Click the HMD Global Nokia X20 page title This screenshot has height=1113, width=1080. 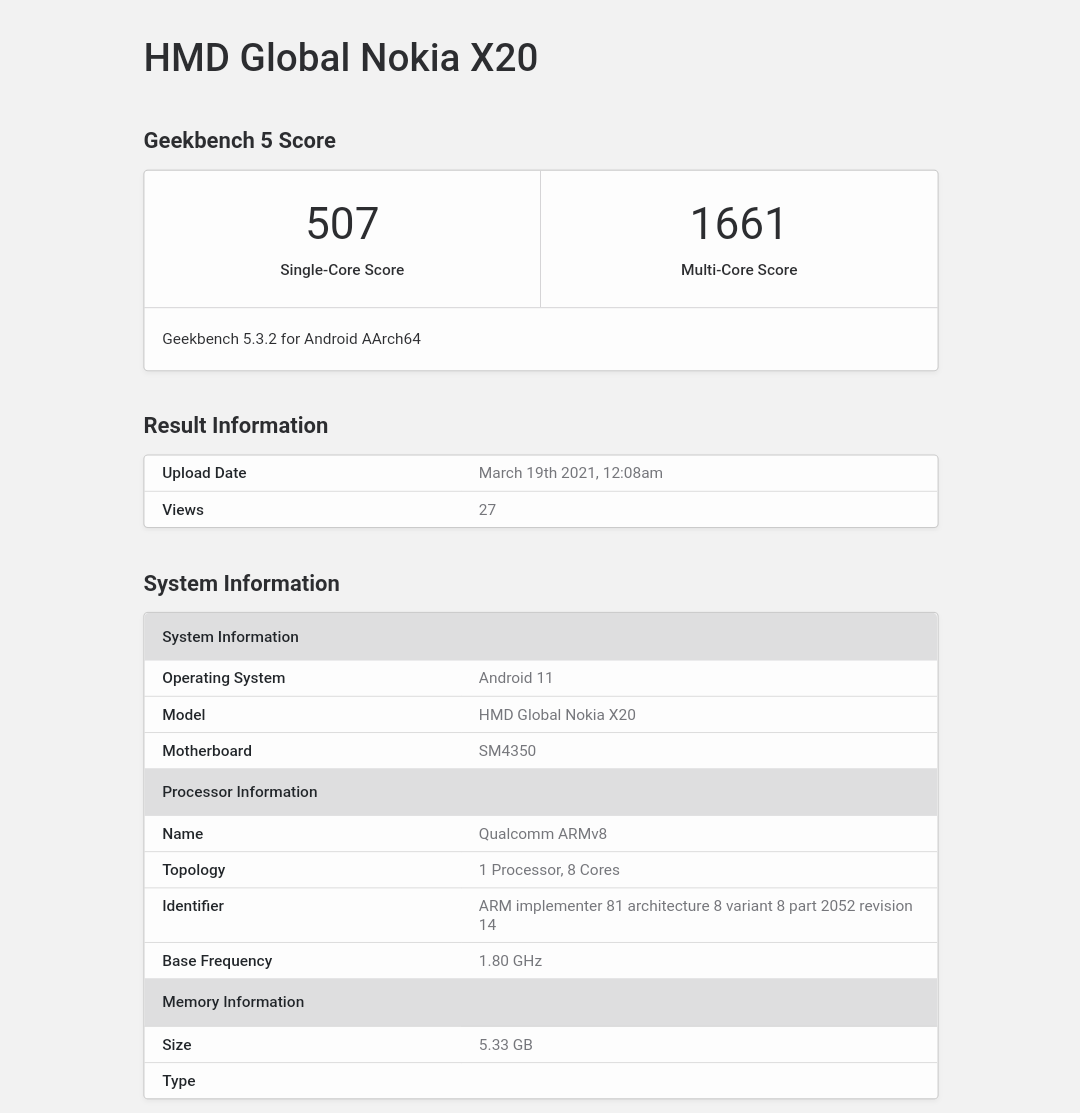340,58
